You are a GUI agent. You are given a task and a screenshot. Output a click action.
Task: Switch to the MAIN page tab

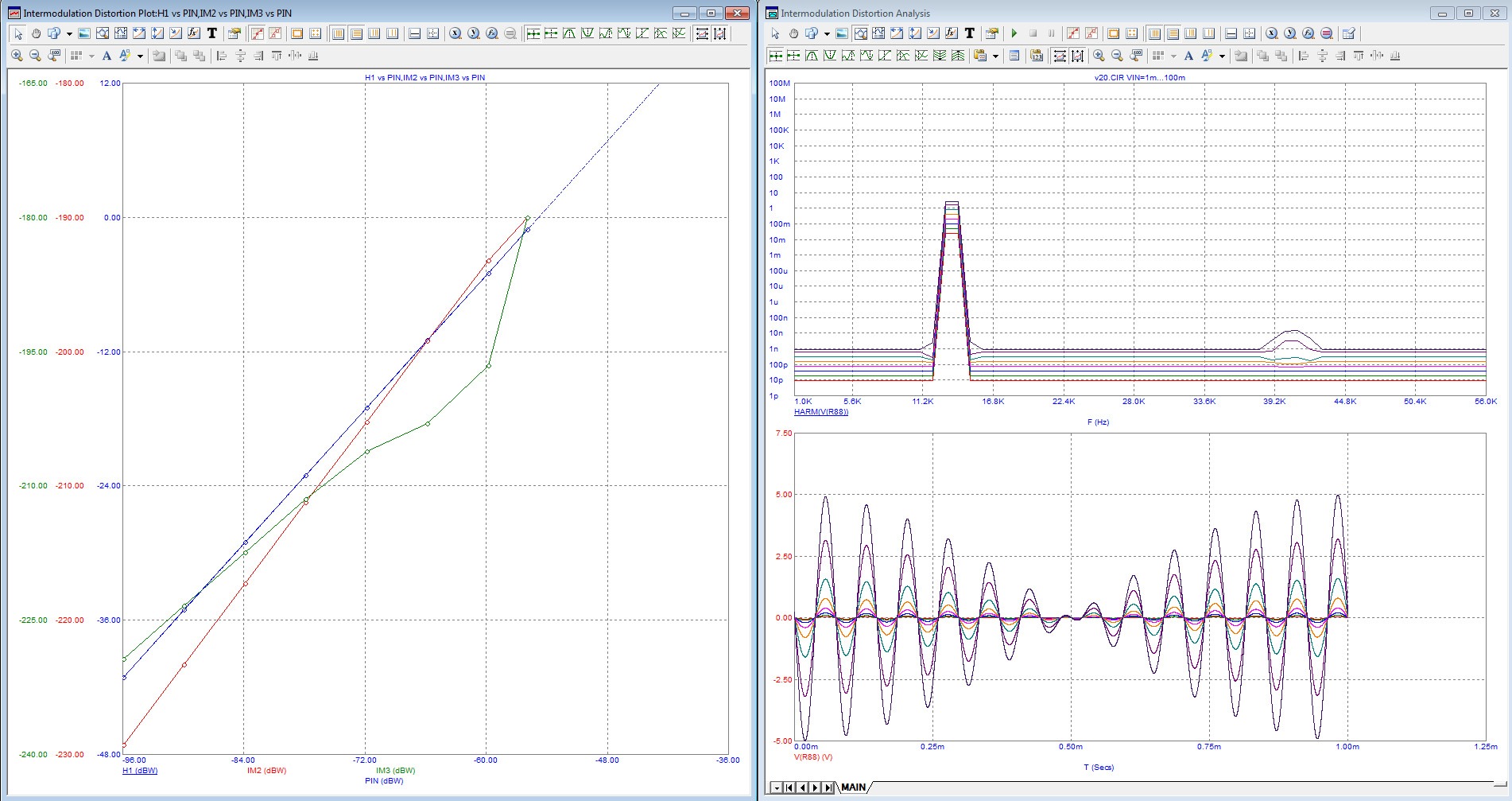[853, 787]
